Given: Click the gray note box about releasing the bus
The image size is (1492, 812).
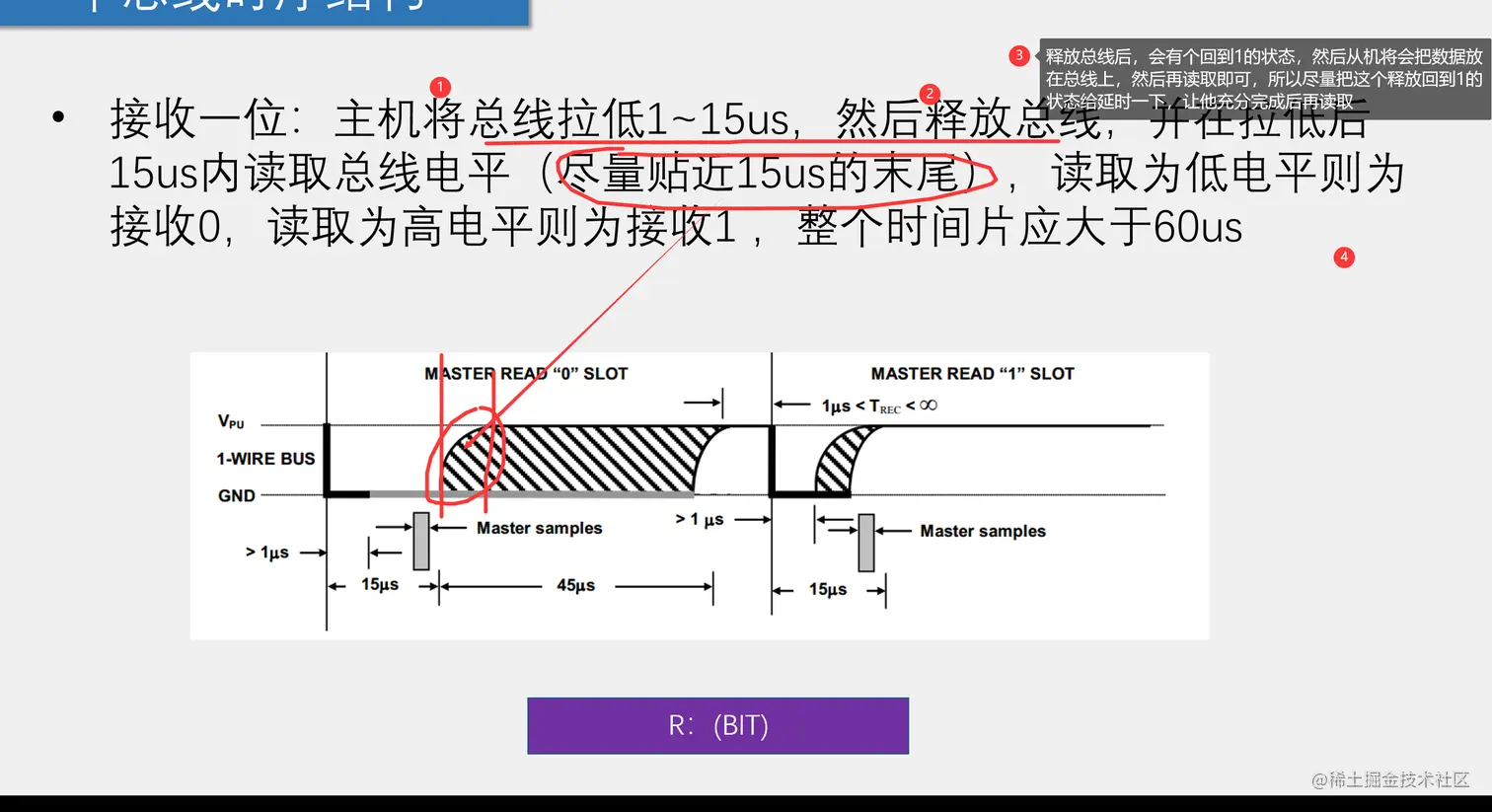Looking at the screenshot, I should 1264,79.
